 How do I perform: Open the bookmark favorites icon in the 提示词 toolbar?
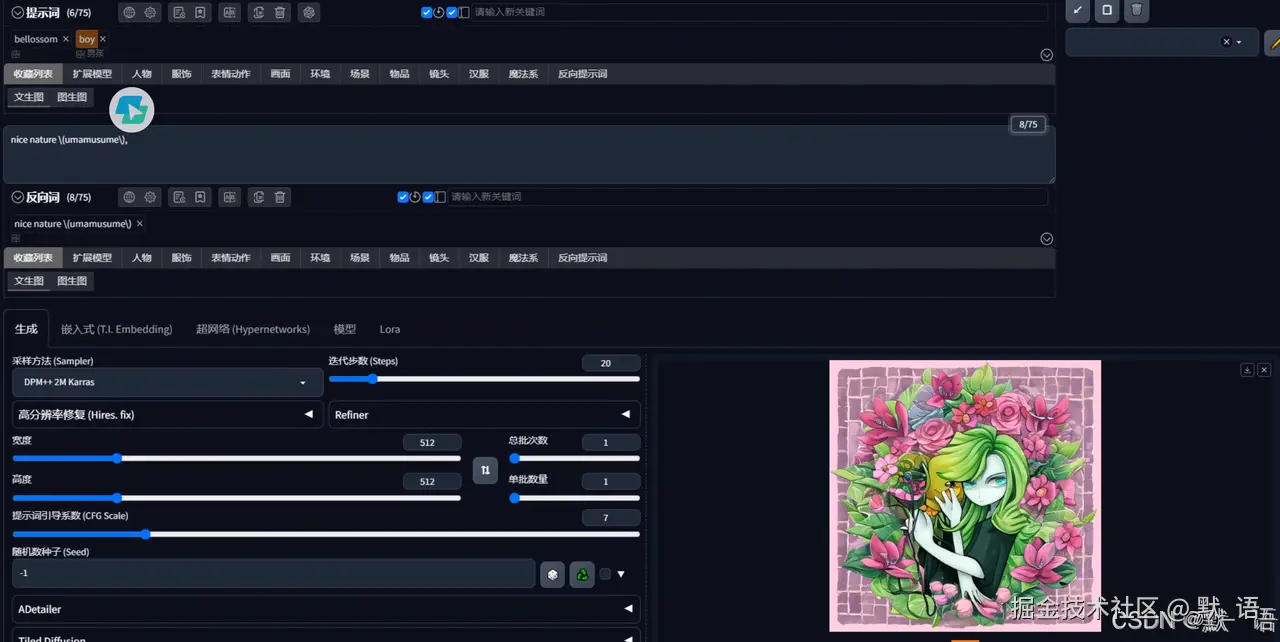201,13
